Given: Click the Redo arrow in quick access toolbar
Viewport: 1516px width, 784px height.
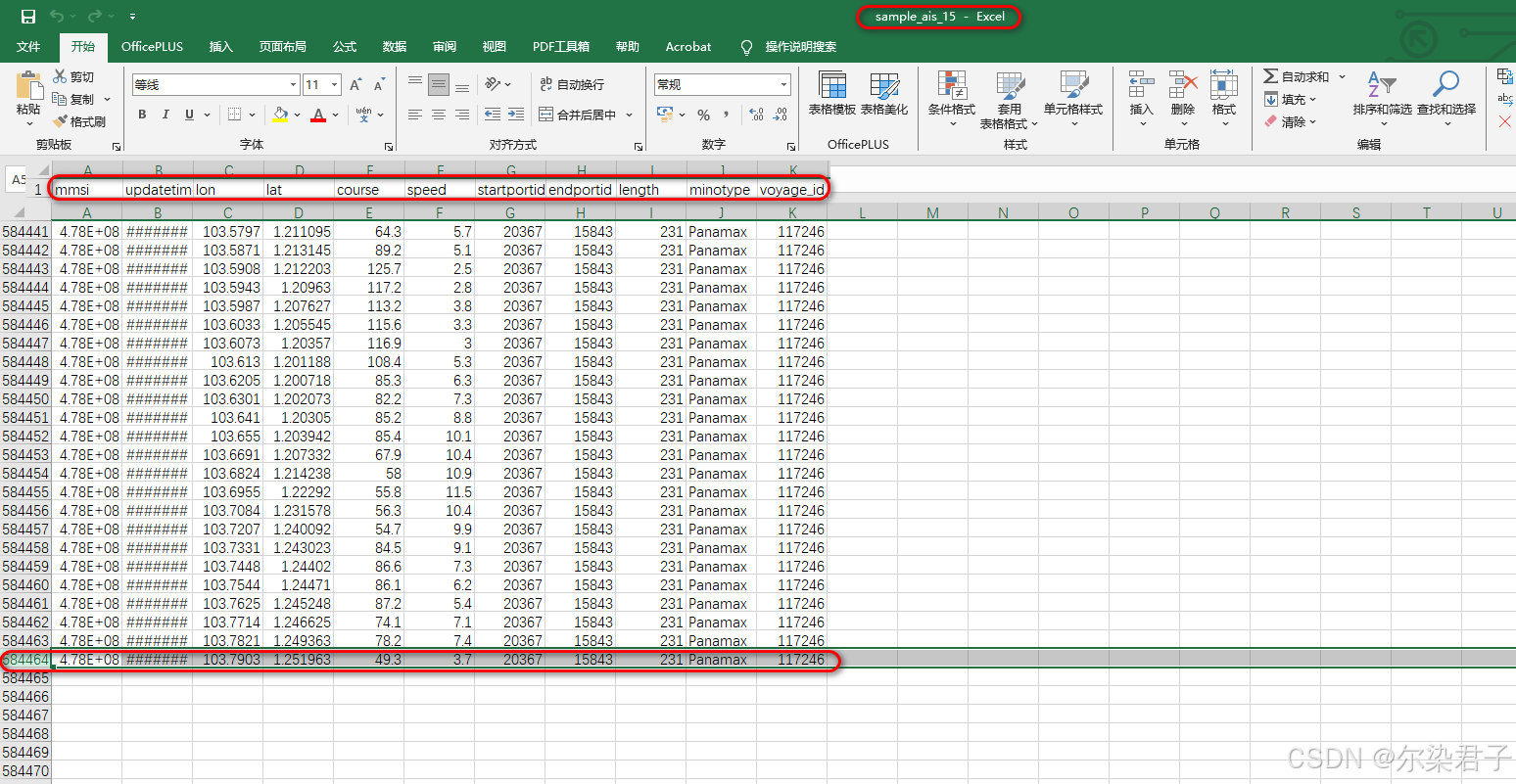Looking at the screenshot, I should point(94,17).
